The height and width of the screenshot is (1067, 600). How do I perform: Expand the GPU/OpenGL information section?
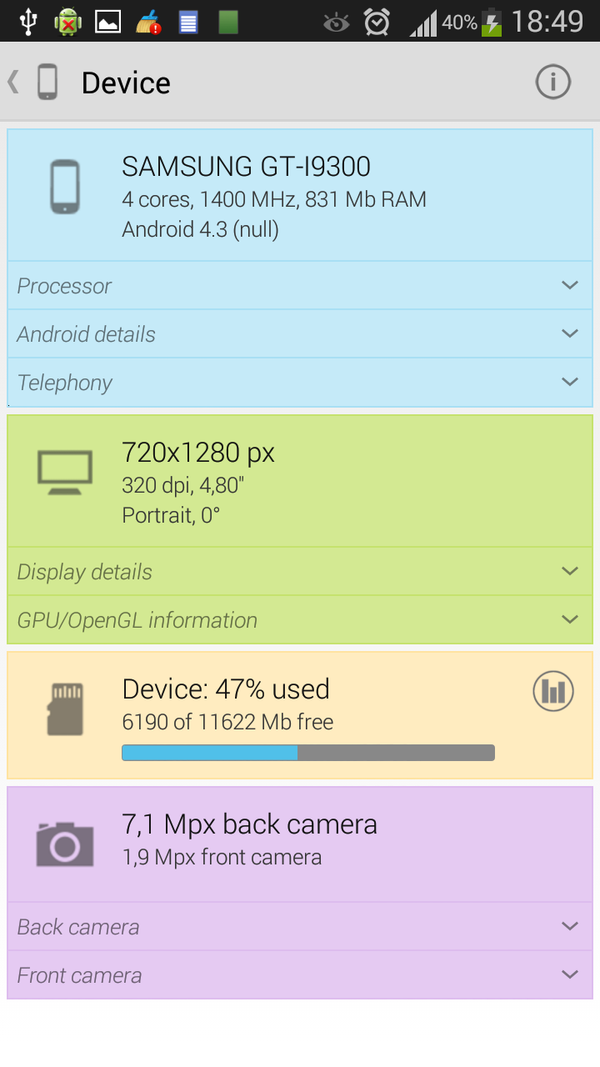300,620
